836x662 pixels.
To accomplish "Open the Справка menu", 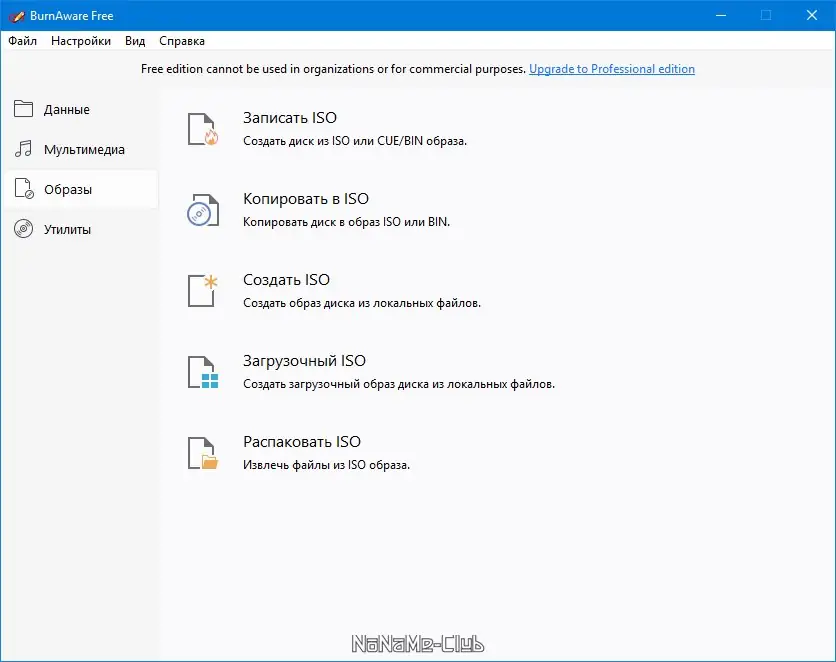I will pos(182,41).
